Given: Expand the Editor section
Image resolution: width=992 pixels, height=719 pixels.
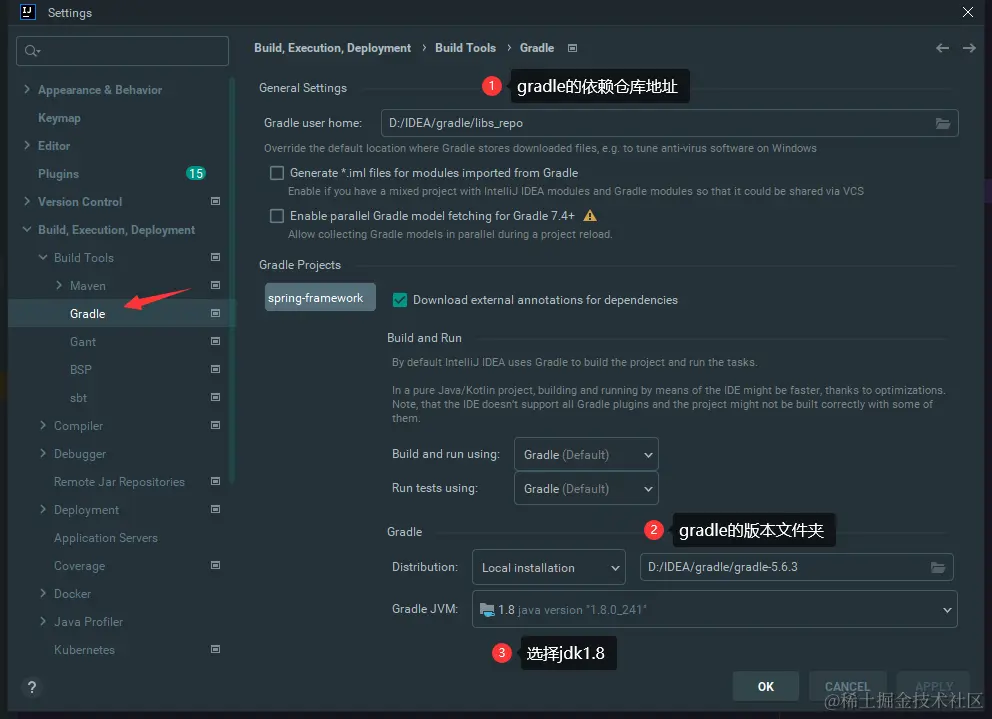Looking at the screenshot, I should pyautogui.click(x=27, y=145).
